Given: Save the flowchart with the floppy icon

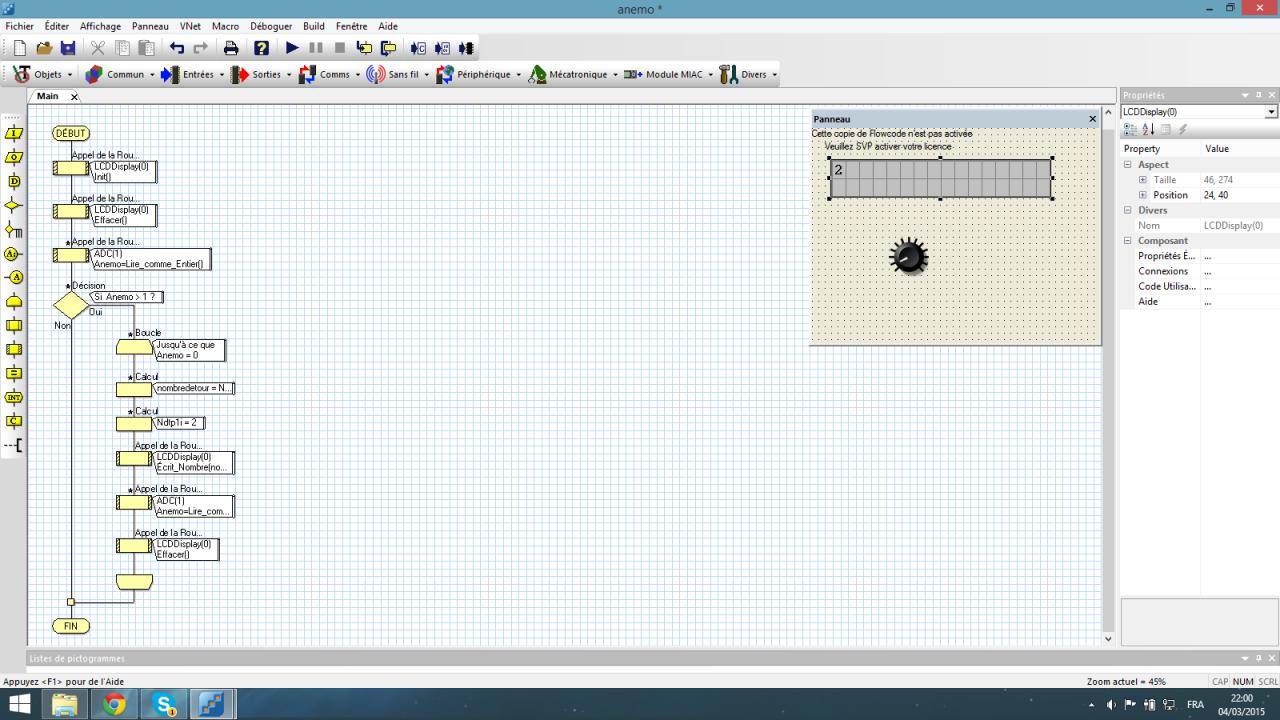Looking at the screenshot, I should pos(68,48).
